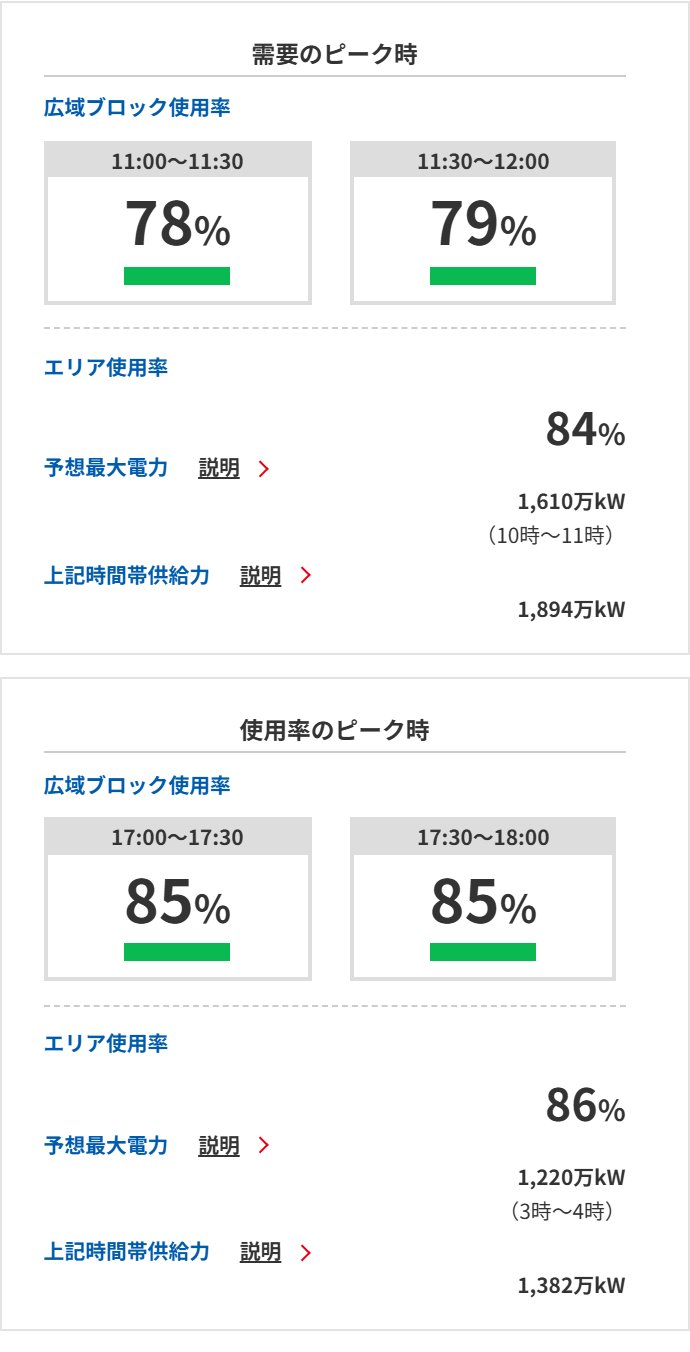Click green bar under 17:30〜18:00 85%
This screenshot has width=690, height=1352.
tap(483, 952)
